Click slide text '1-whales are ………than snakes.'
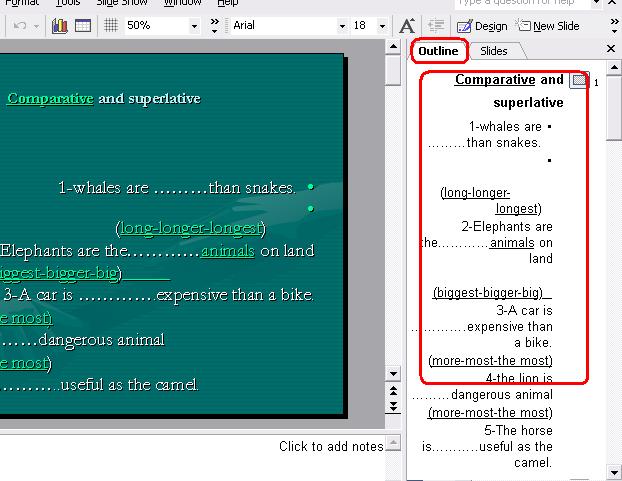622x481 pixels. point(177,188)
